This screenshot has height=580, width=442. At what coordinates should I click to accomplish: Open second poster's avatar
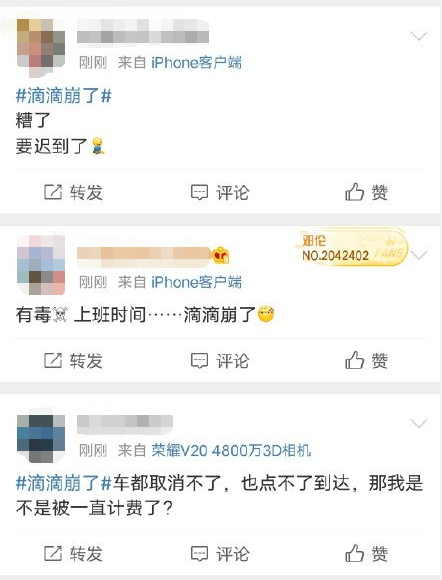[41, 265]
